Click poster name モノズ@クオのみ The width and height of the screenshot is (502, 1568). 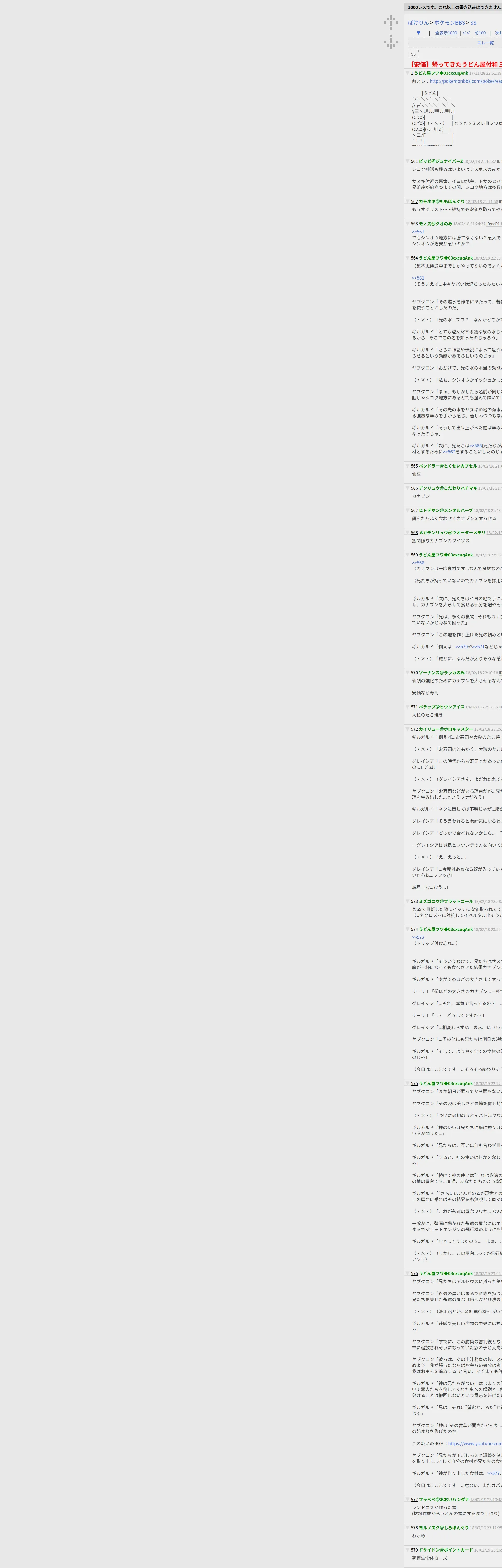click(x=435, y=223)
